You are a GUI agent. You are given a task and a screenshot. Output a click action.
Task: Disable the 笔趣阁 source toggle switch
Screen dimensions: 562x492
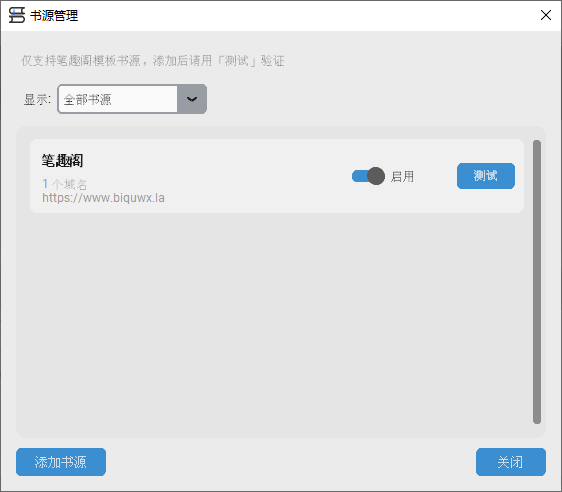pyautogui.click(x=368, y=176)
